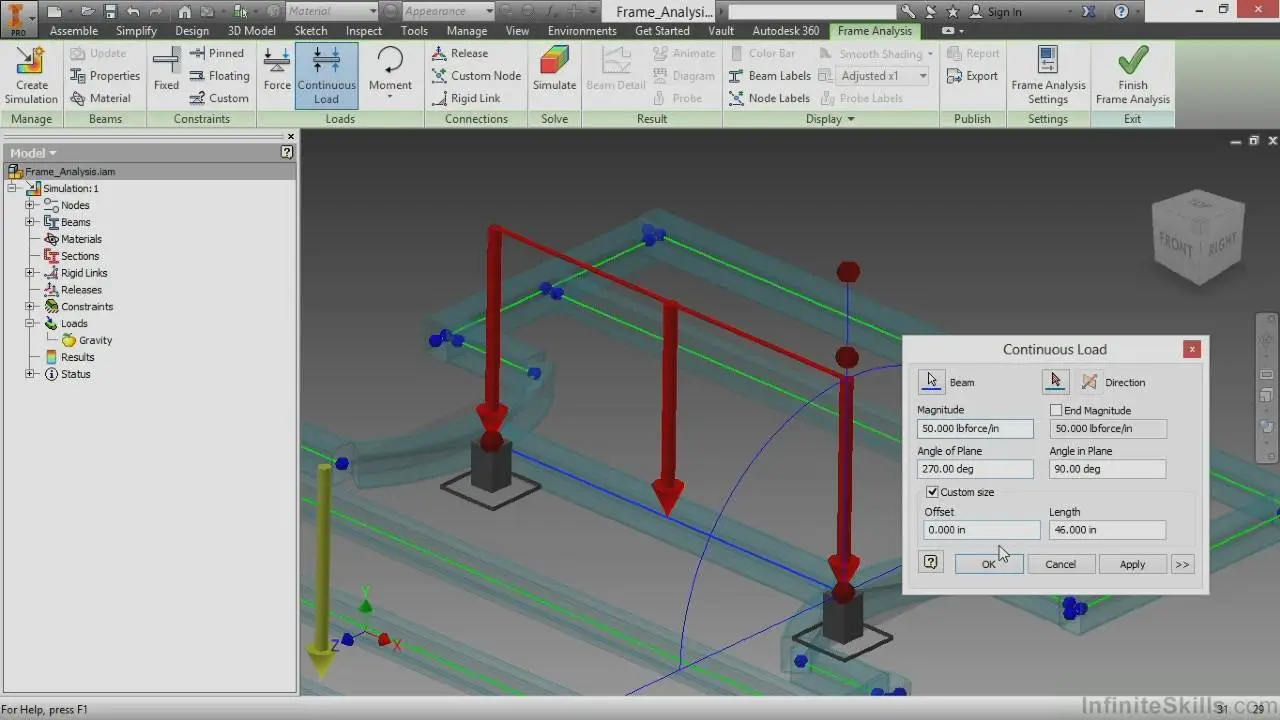Viewport: 1280px width, 720px height.
Task: Expand the dialog with the >> button
Action: (x=1182, y=564)
